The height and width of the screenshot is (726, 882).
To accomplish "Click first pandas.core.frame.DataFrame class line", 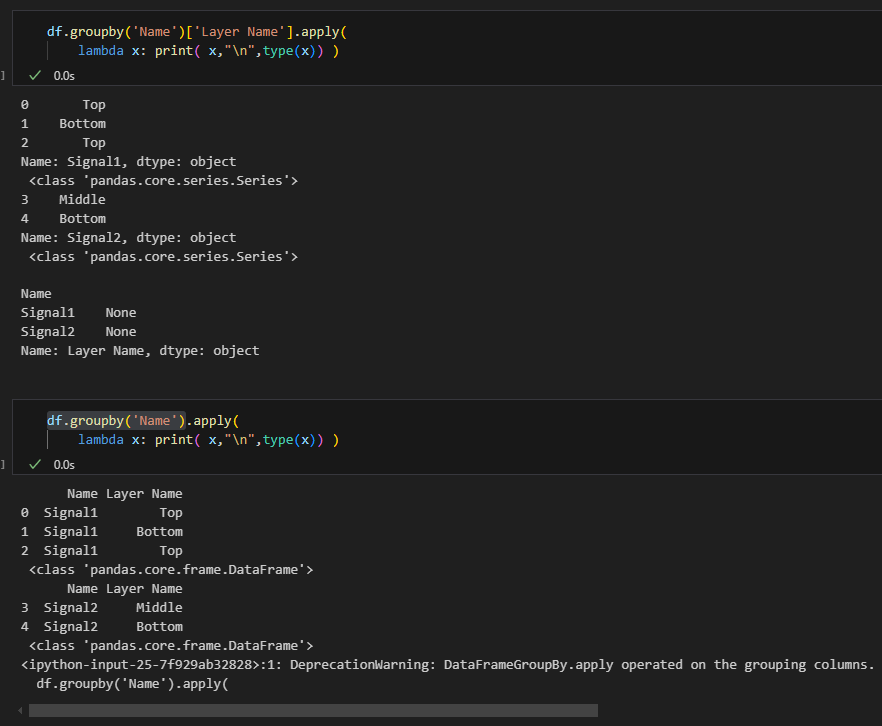I will point(171,570).
